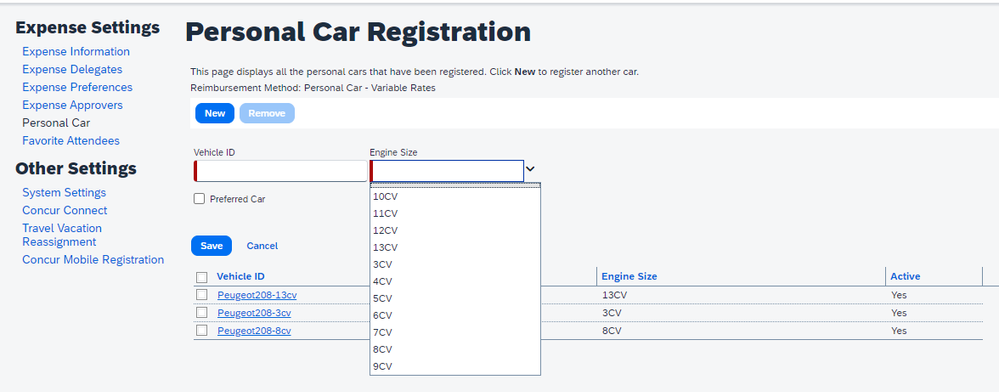Open the Engine Size dropdown arrow
The height and width of the screenshot is (392, 999).
pyautogui.click(x=530, y=170)
